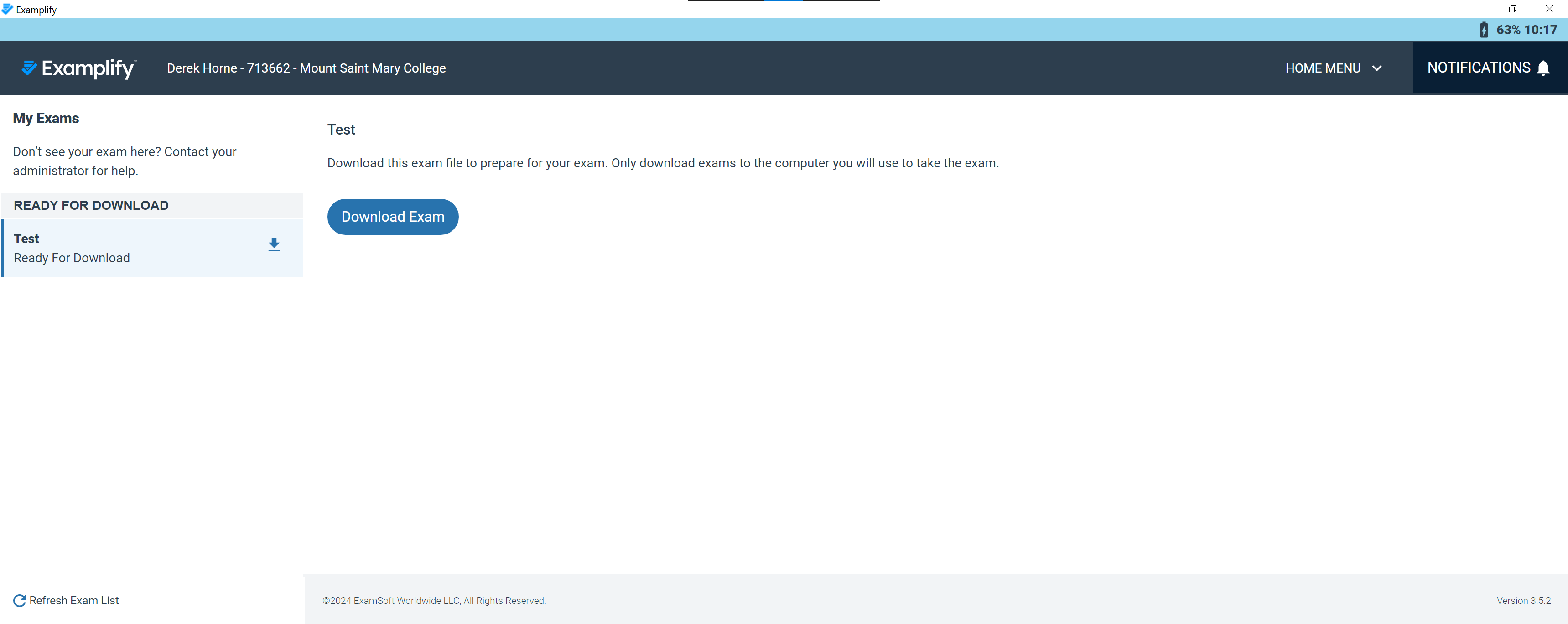The width and height of the screenshot is (1568, 624).
Task: Restore down the Examplify window
Action: (1512, 9)
